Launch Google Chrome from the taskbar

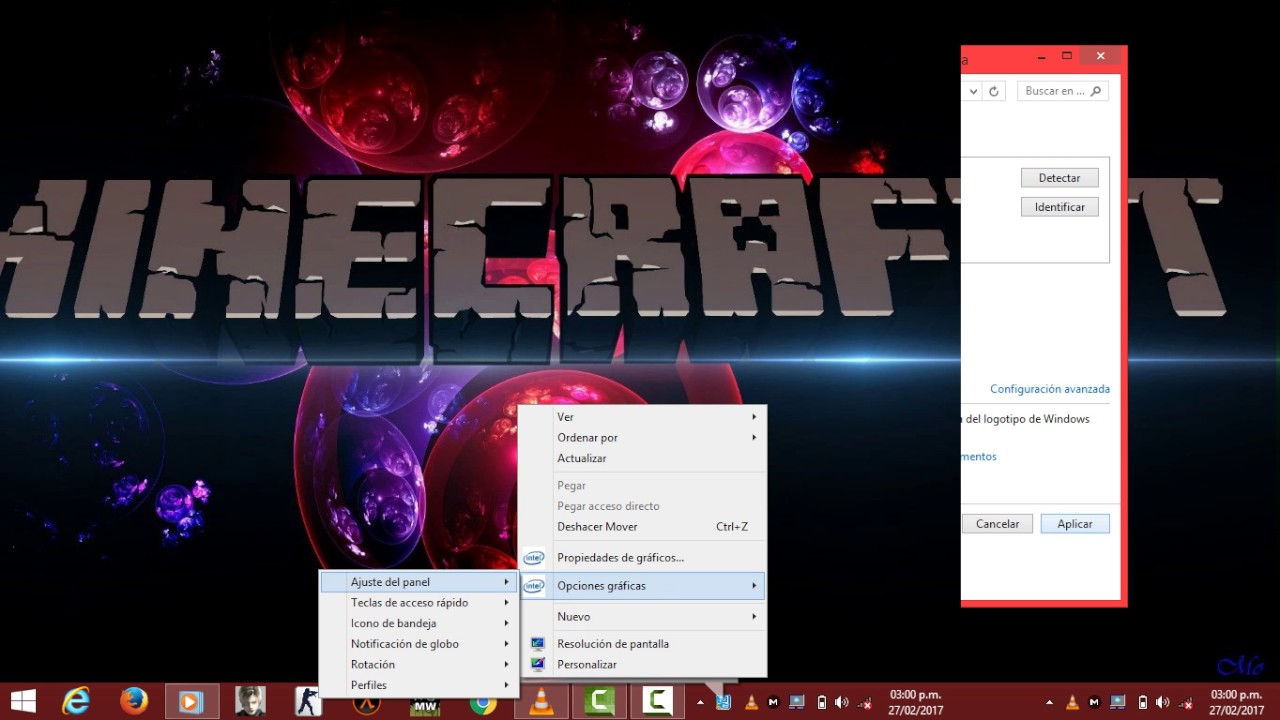point(483,702)
